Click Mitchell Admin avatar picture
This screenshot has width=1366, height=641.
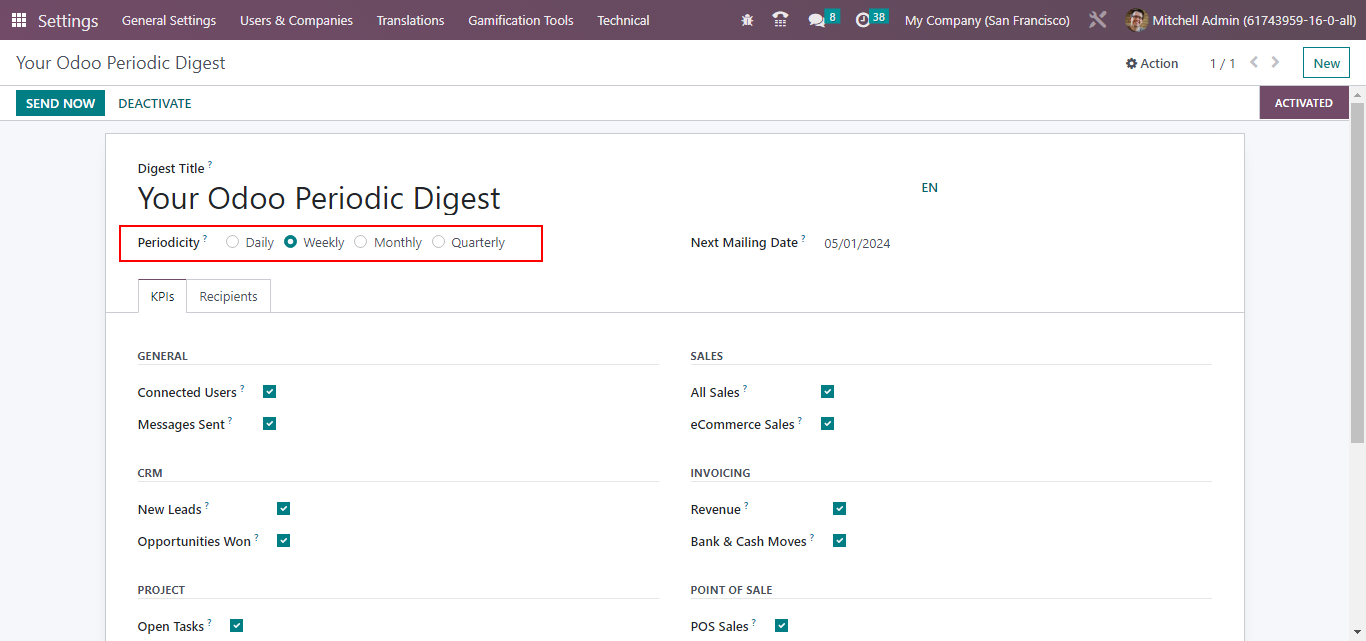click(1136, 20)
